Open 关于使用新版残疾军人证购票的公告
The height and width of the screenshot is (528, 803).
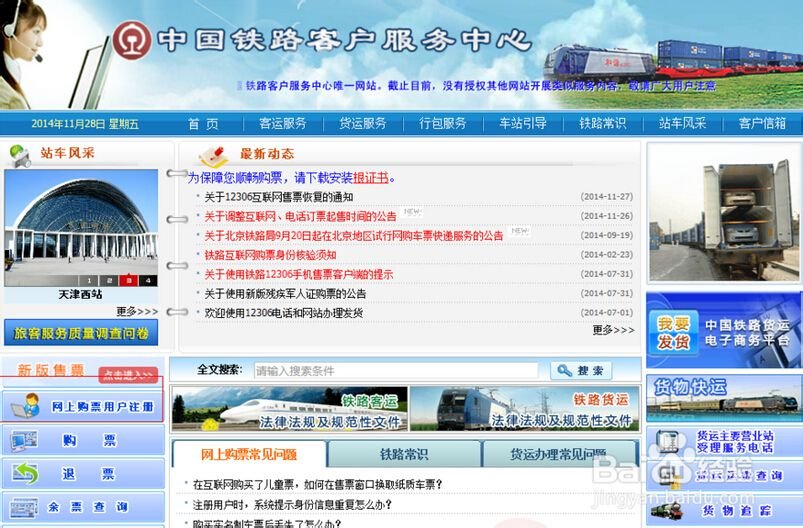(x=285, y=293)
